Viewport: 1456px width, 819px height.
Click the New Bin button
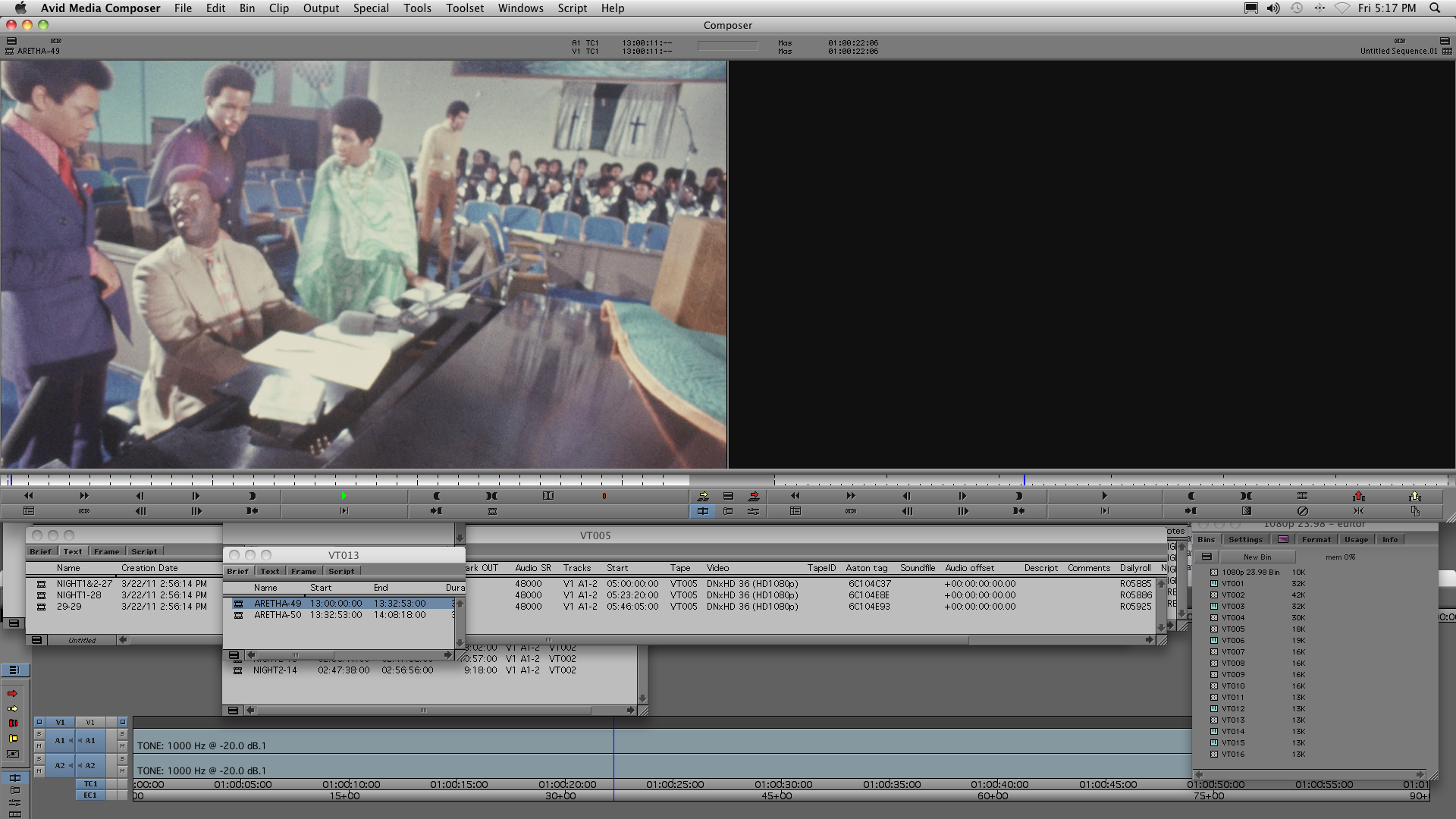pos(1257,557)
